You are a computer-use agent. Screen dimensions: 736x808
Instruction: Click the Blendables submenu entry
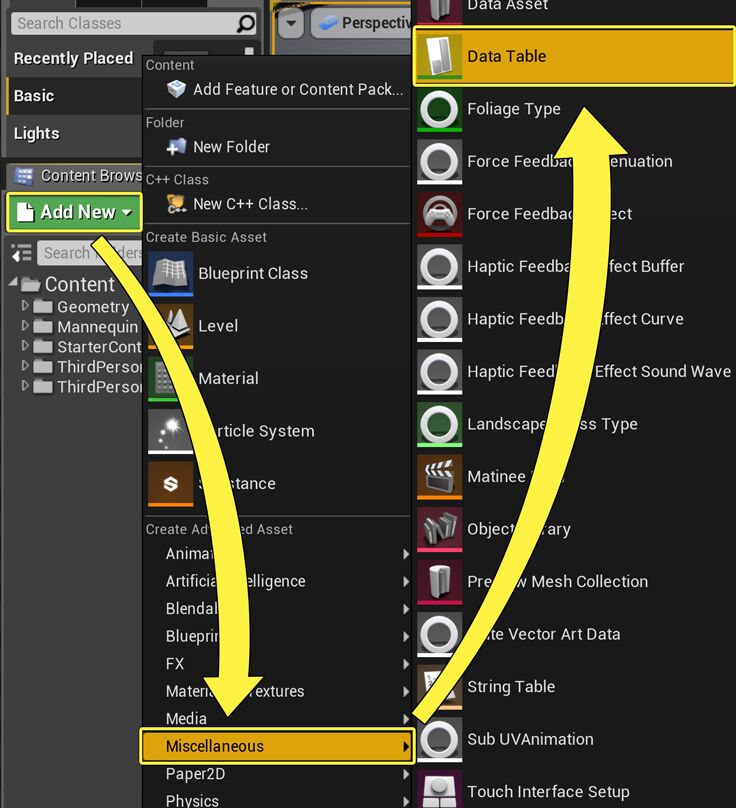point(278,609)
